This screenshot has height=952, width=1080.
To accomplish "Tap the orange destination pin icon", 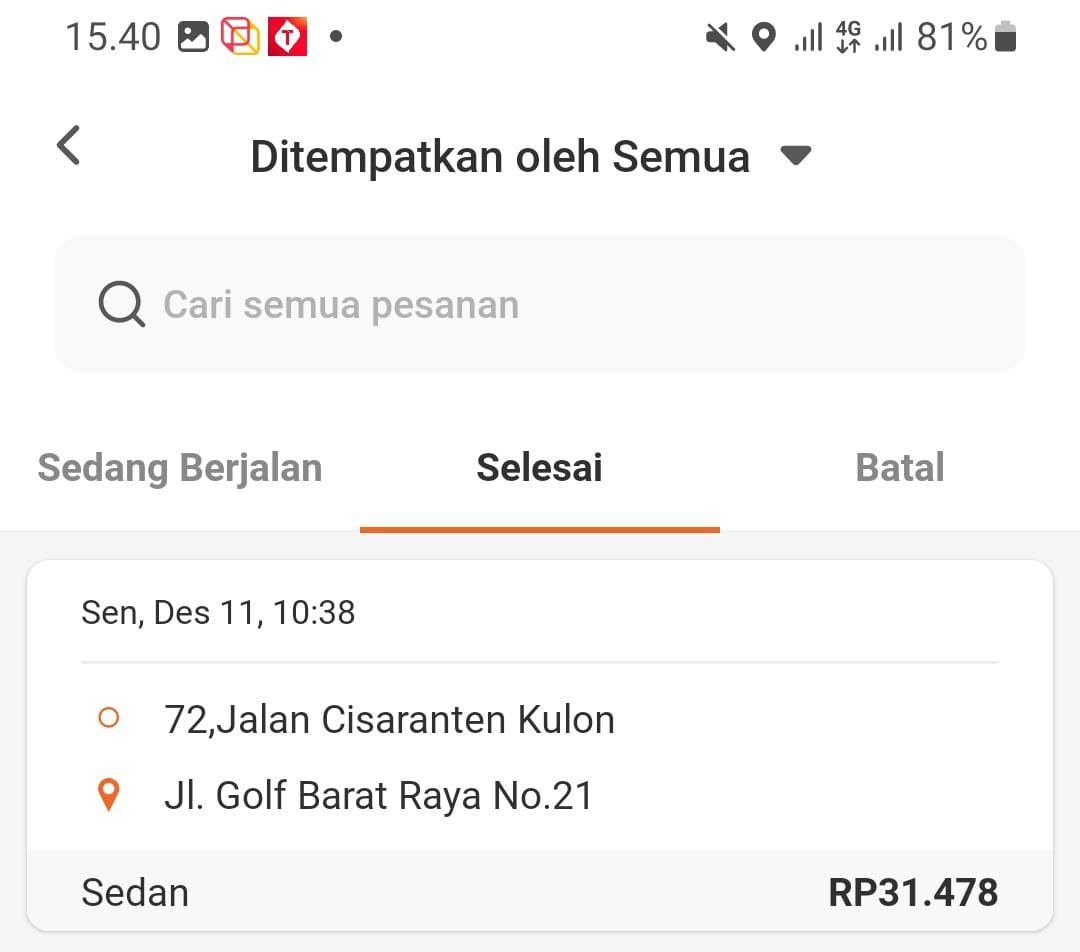I will pyautogui.click(x=108, y=796).
